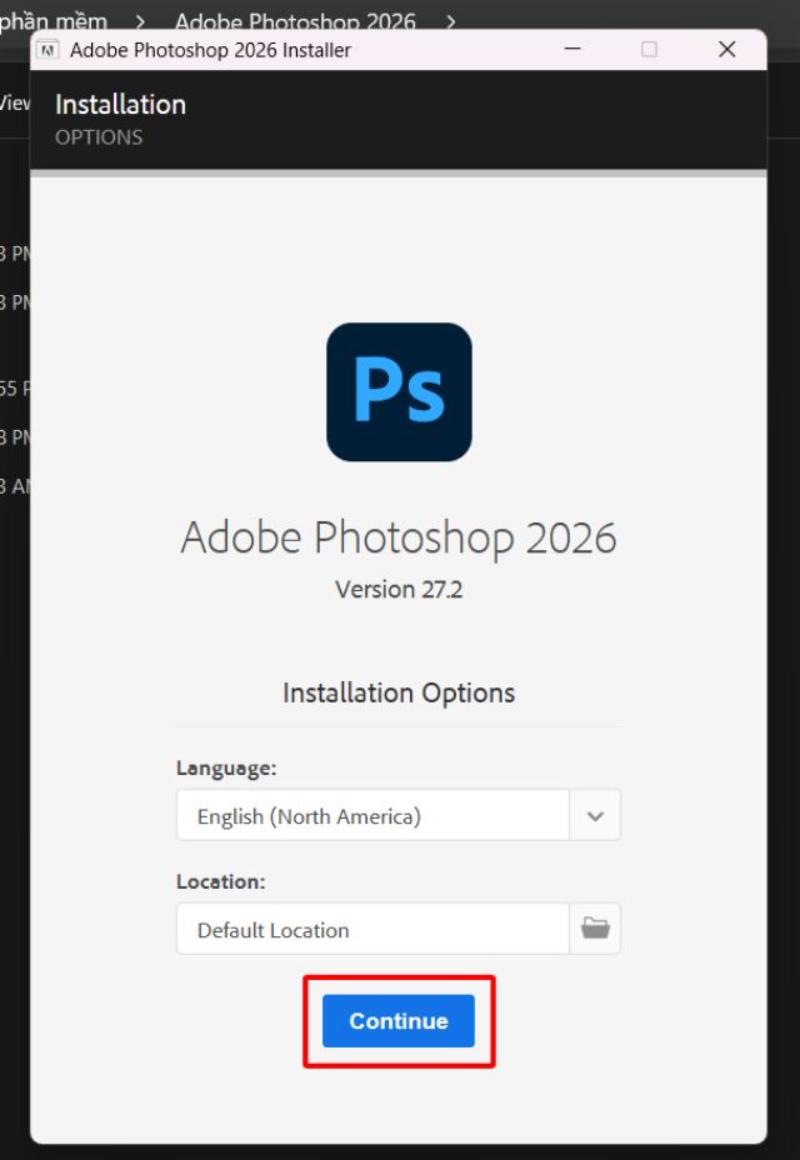
Task: Select the 'Adobe Photoshop 2026' breadcrumb in Explorer
Action: (295, 20)
